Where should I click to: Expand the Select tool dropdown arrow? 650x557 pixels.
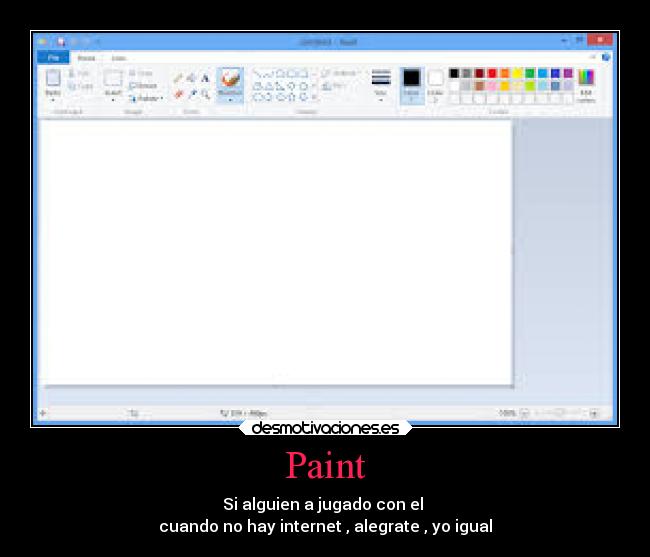click(113, 100)
